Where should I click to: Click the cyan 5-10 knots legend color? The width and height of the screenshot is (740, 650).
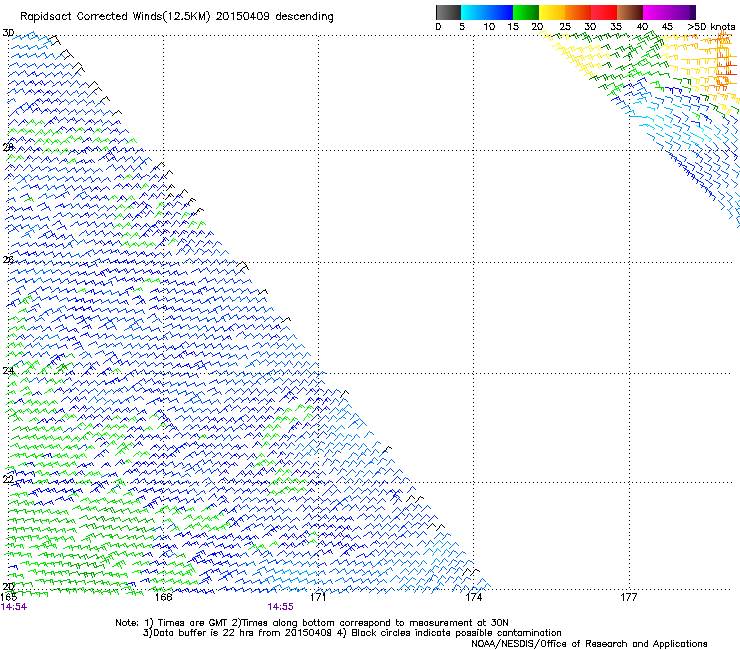pos(474,12)
